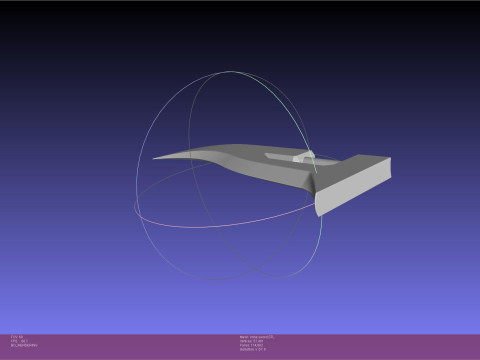480x360 pixels.
Task: Click the Selection count info line
Action: point(253,349)
